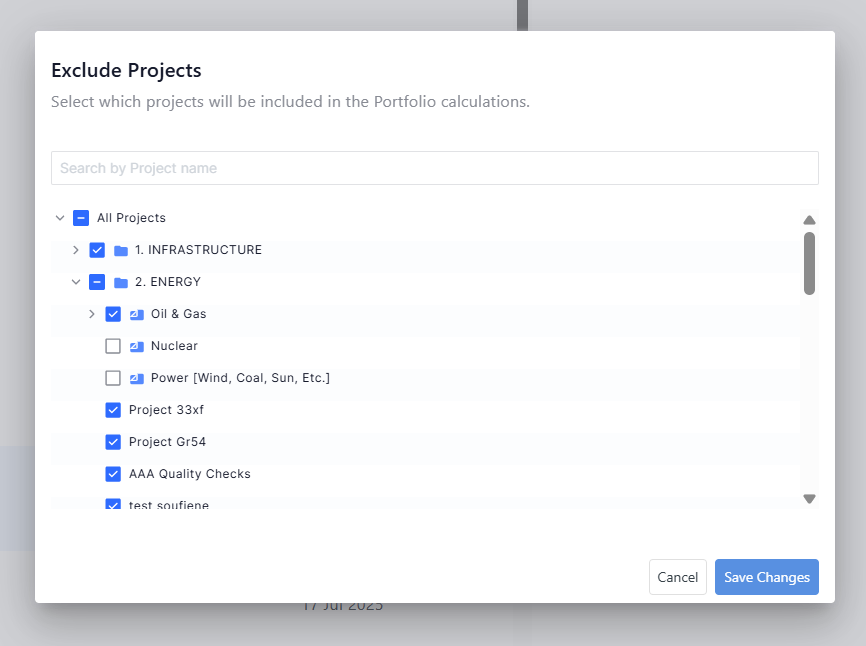
Task: Uncheck the Project 33xf checkbox
Action: (113, 410)
